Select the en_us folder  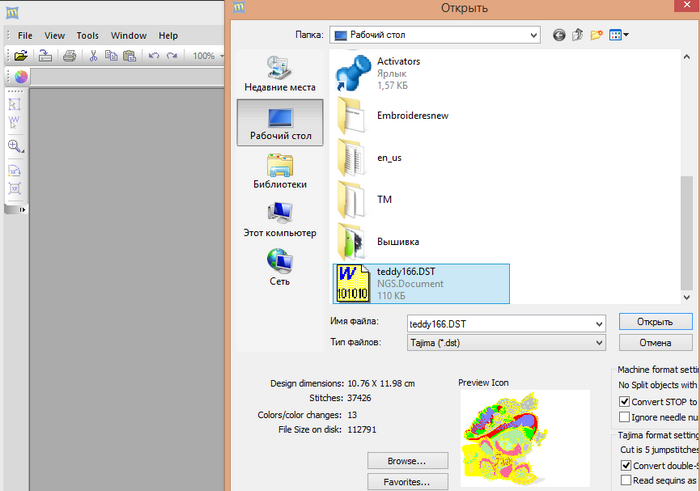click(421, 158)
